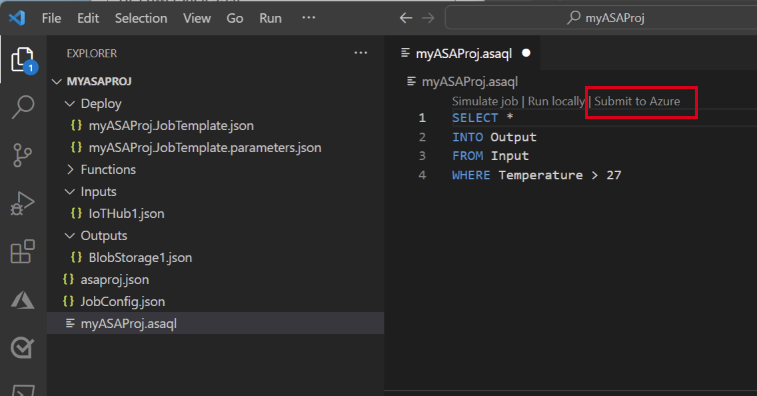Viewport: 757px width, 396px height.
Task: Open the Selection menu
Action: (141, 18)
